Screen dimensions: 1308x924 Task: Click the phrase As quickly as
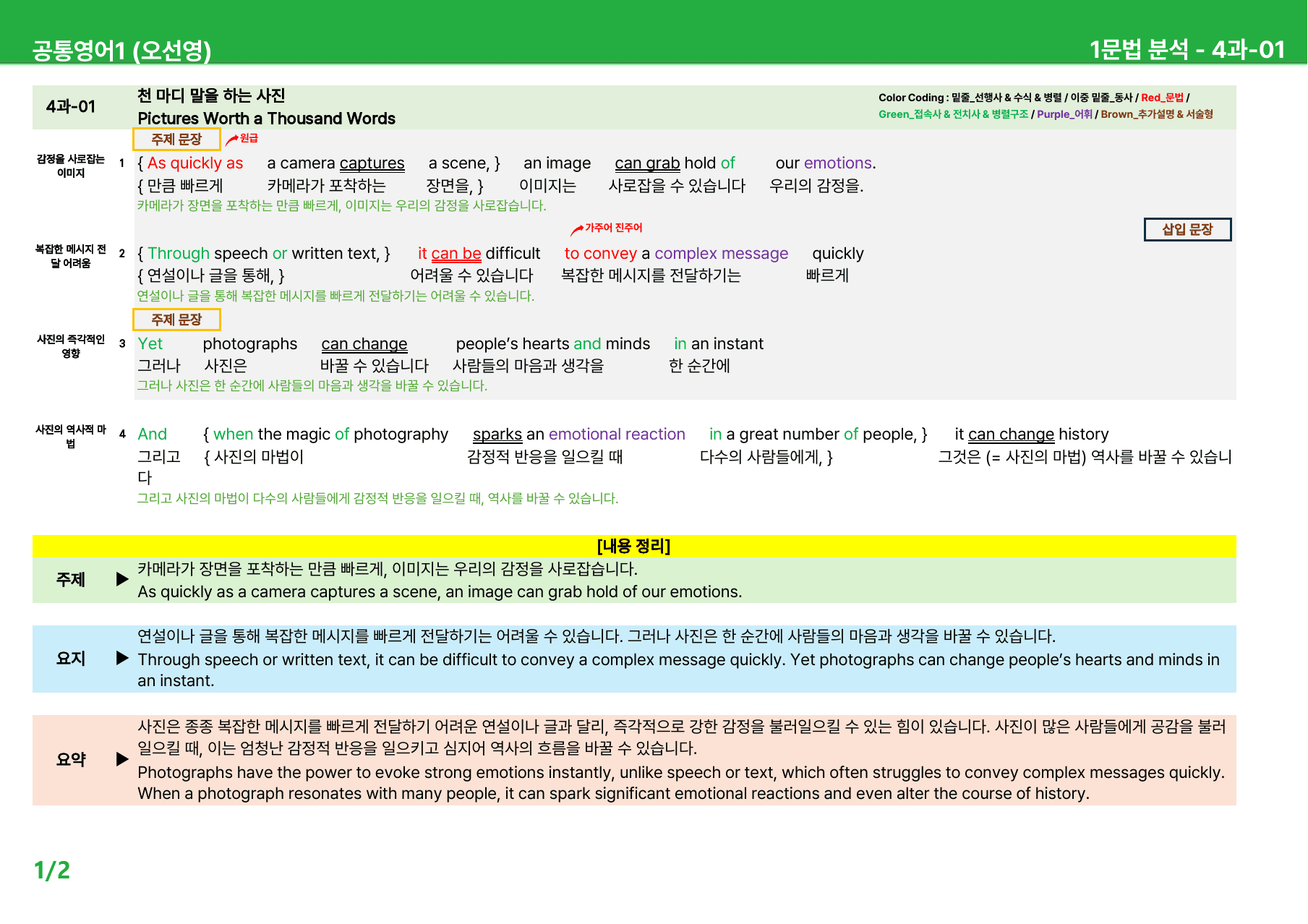195,163
